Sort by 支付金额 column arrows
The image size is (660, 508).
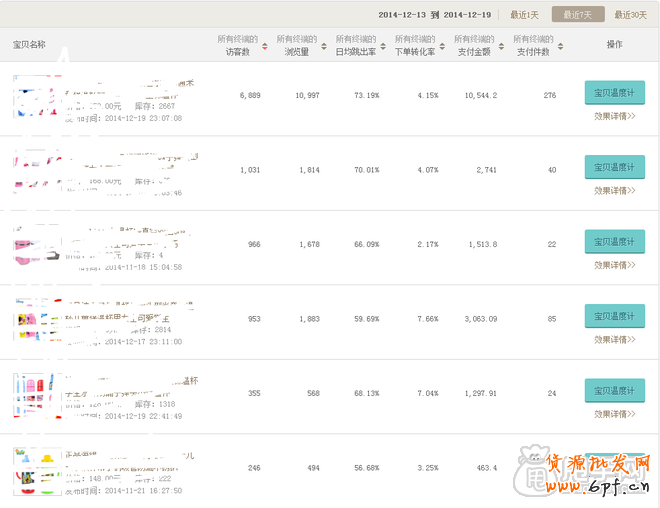[x=502, y=45]
